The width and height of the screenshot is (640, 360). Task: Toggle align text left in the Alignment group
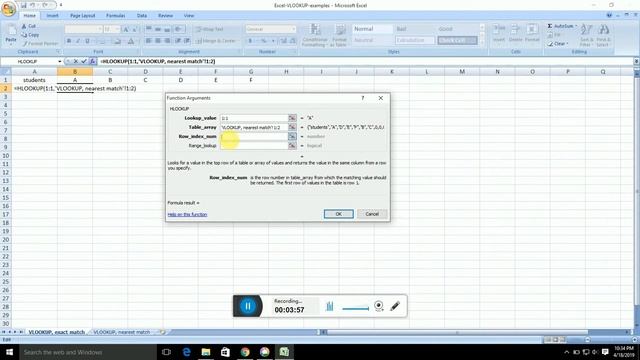point(149,41)
